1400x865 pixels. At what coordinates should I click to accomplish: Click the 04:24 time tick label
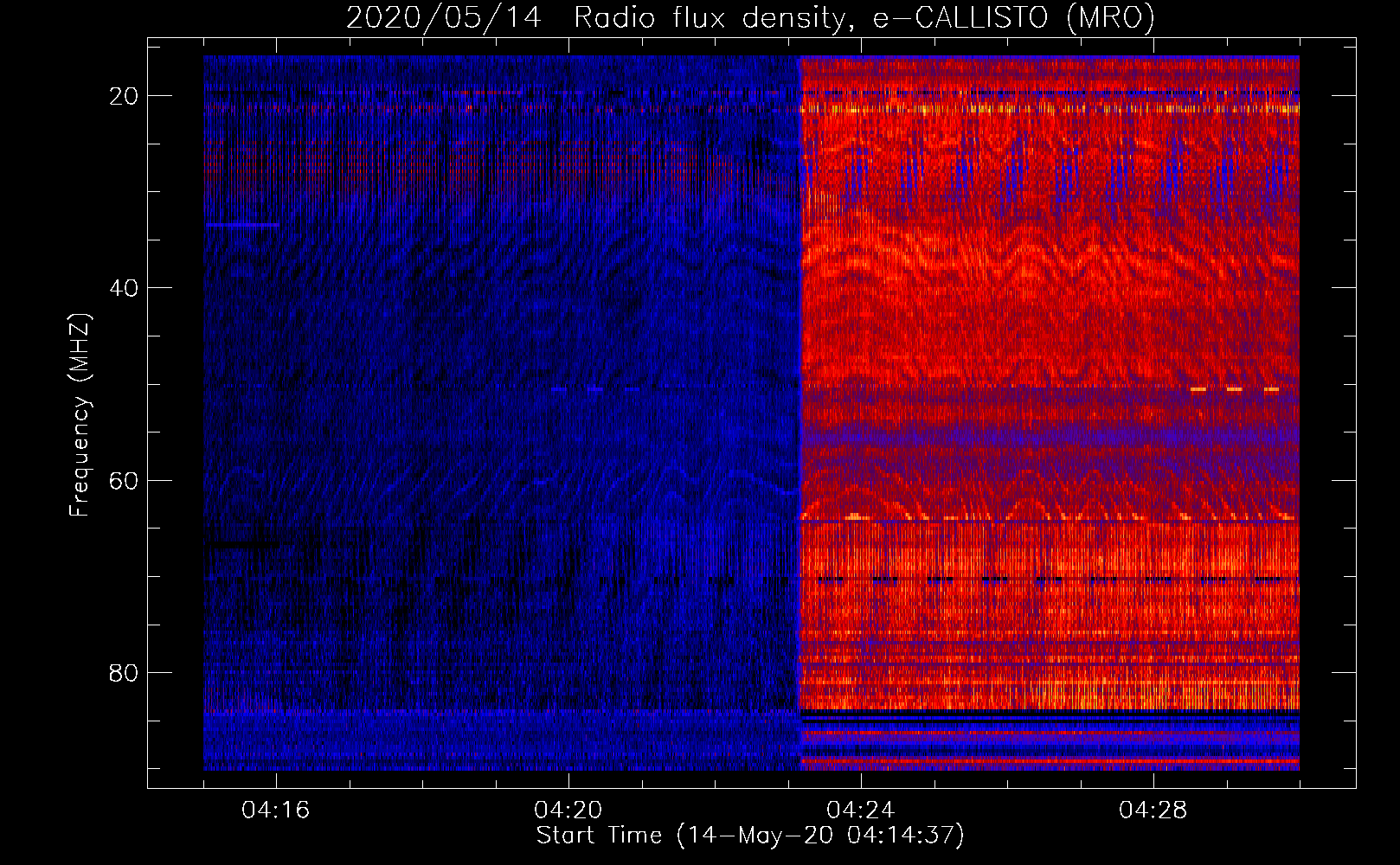pos(861,811)
